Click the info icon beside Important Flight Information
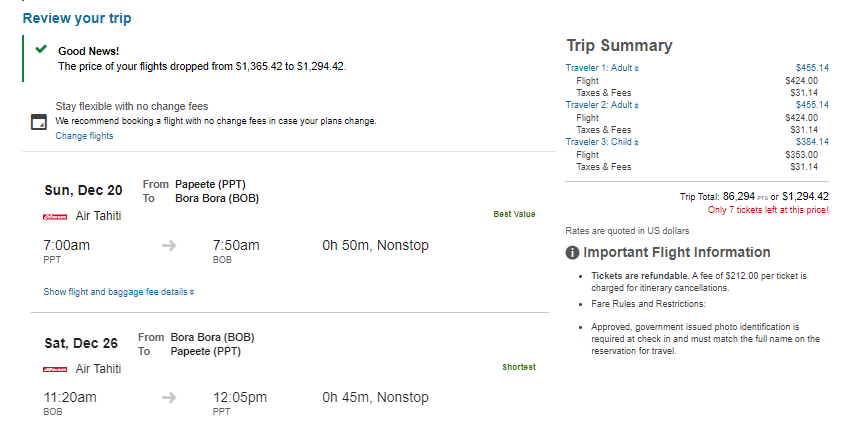This screenshot has height=430, width=864. click(x=573, y=252)
